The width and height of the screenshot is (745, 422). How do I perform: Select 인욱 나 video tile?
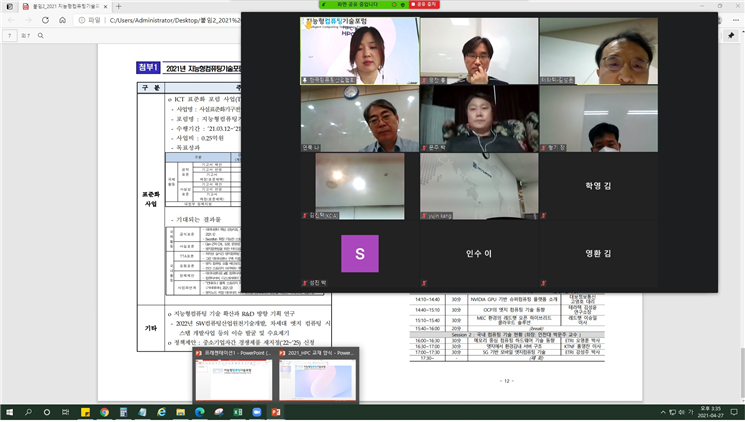(x=360, y=118)
